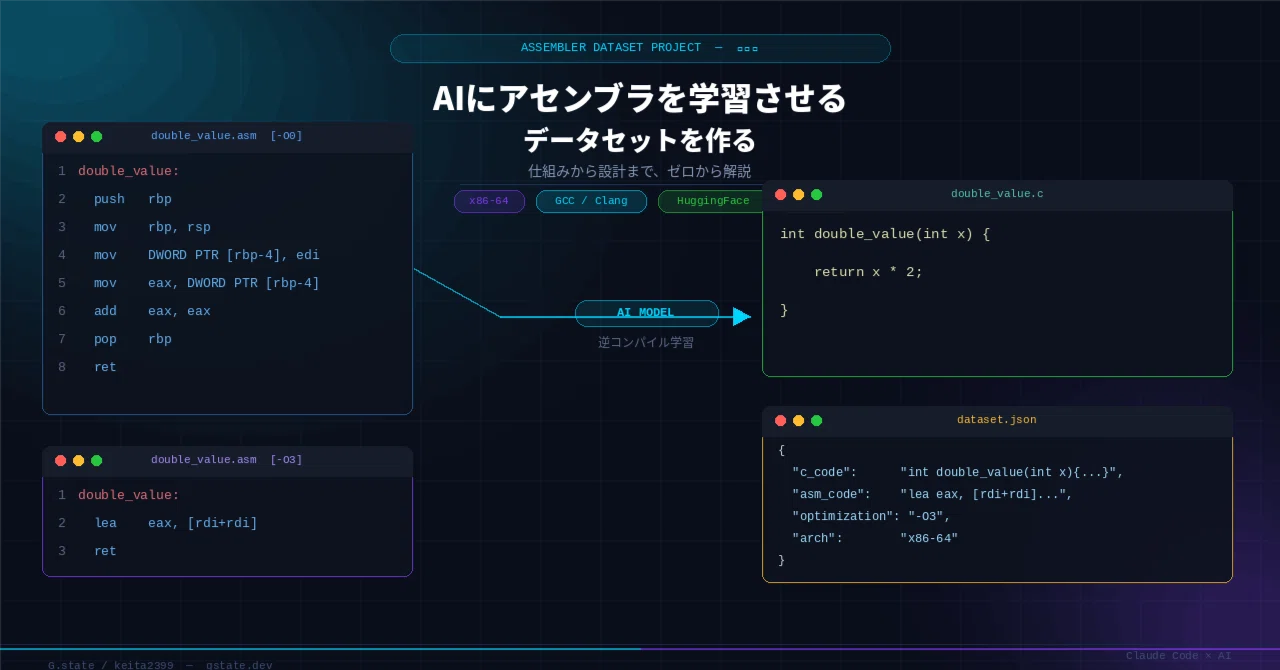
Task: Click the "optimization": "-O3" entry
Action: pyautogui.click(x=871, y=516)
